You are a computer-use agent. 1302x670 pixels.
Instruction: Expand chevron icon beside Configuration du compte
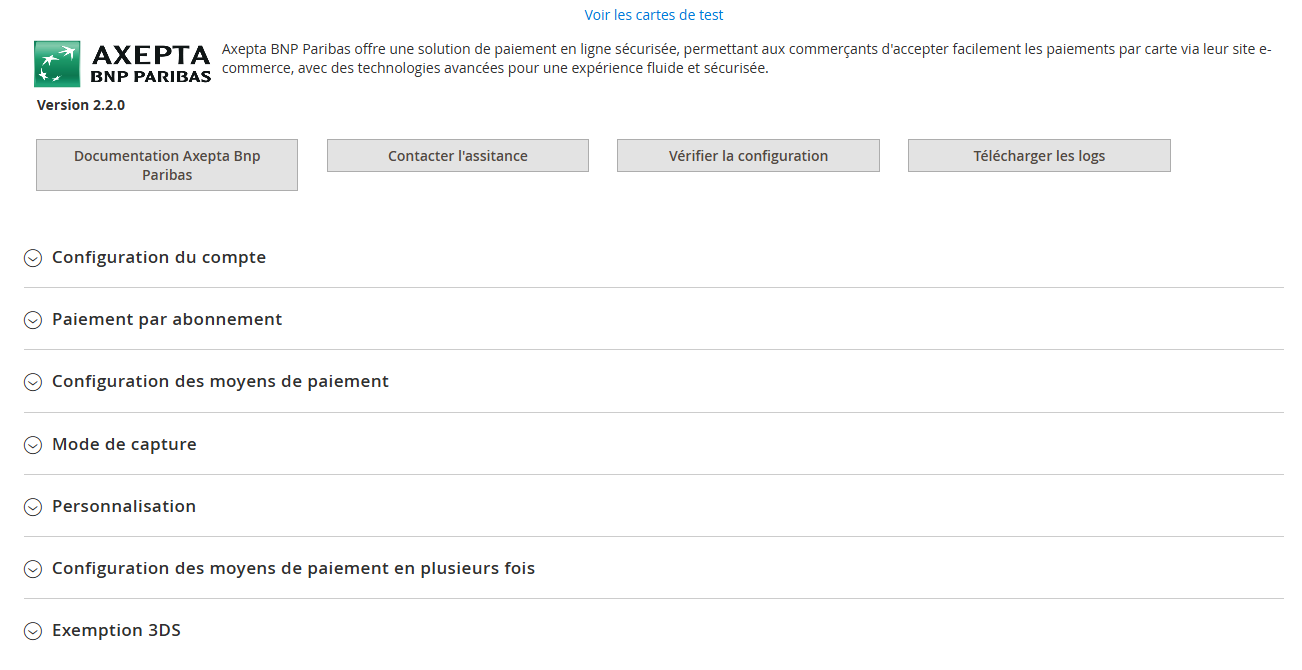(x=33, y=258)
